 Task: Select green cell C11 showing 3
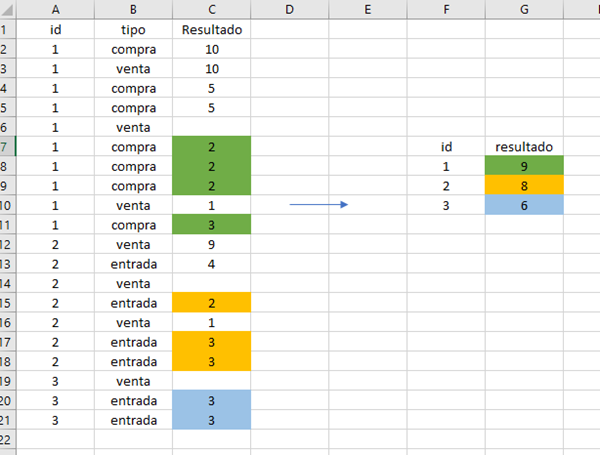point(211,225)
